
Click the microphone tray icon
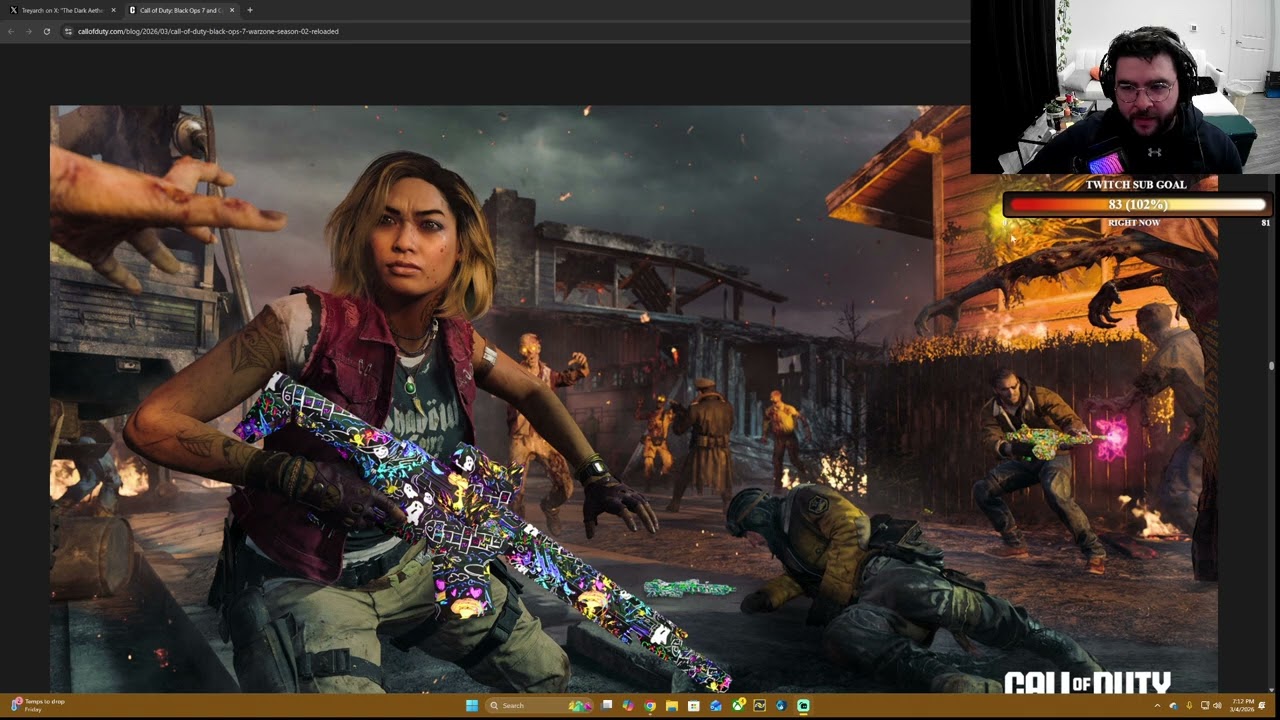click(x=1189, y=706)
